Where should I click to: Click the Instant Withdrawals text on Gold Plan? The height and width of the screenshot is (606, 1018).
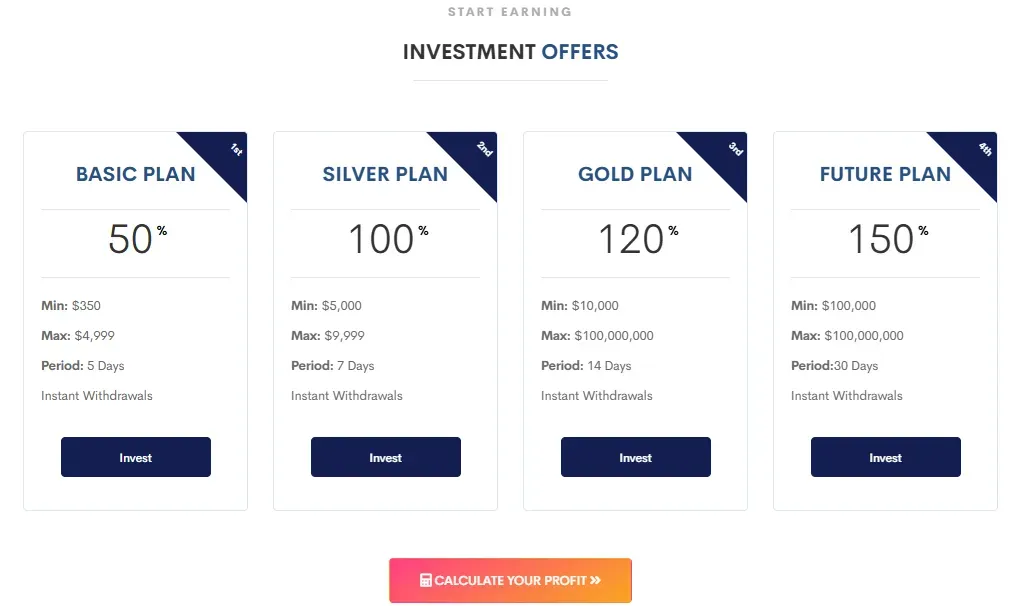click(x=596, y=395)
